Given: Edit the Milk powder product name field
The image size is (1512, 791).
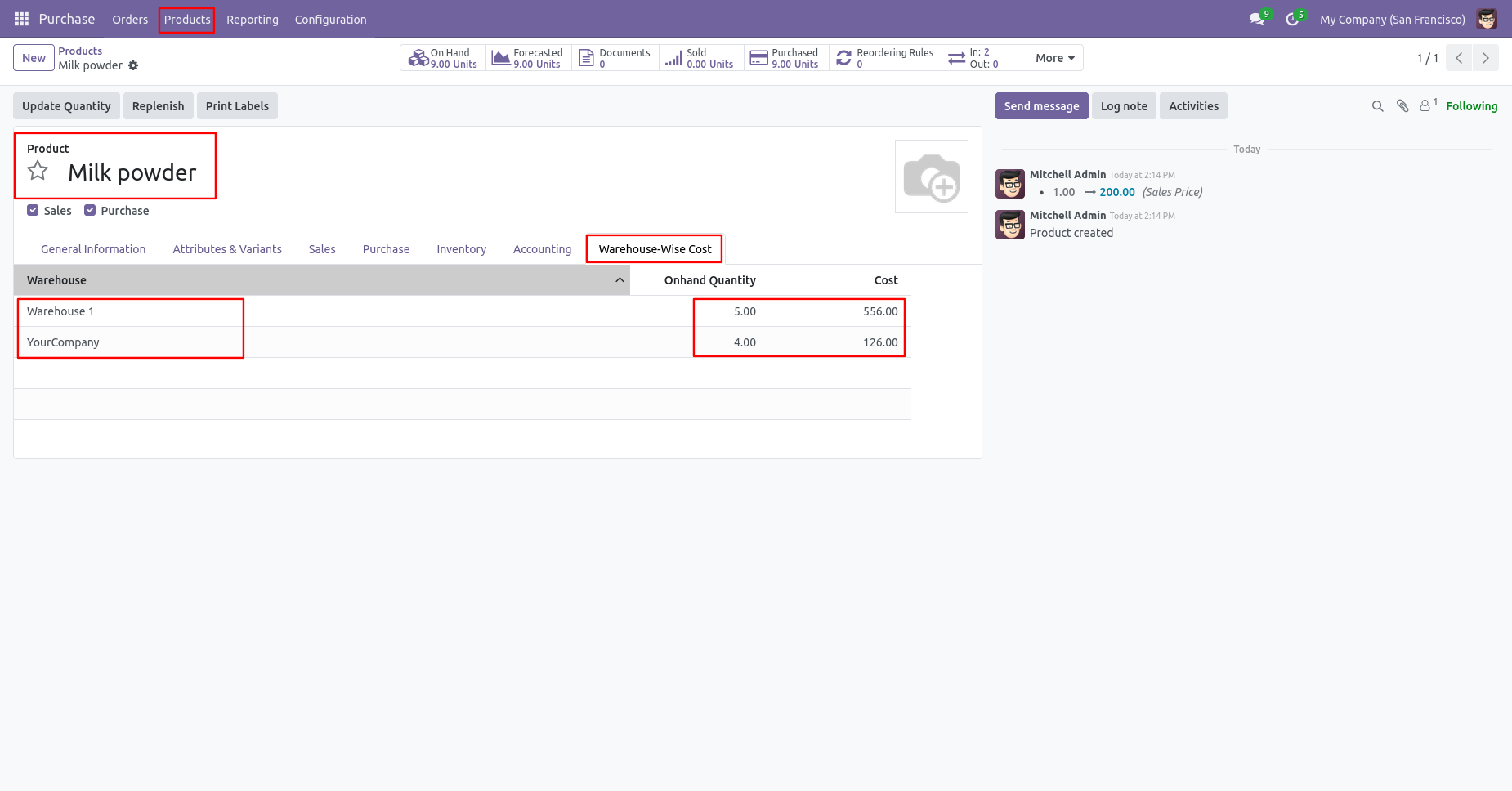Looking at the screenshot, I should (x=132, y=172).
